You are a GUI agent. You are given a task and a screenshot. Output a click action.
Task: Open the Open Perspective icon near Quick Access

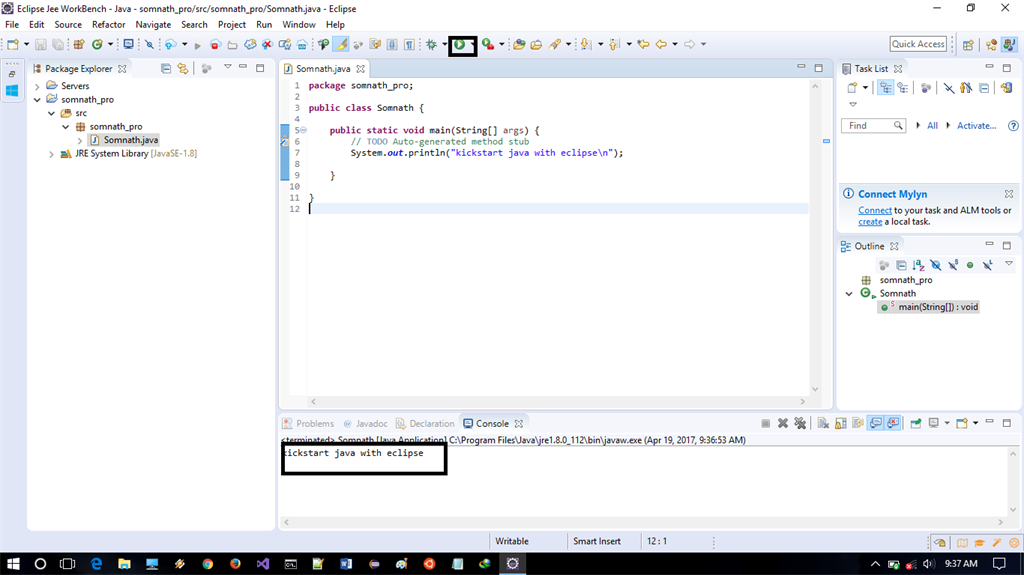pos(968,44)
